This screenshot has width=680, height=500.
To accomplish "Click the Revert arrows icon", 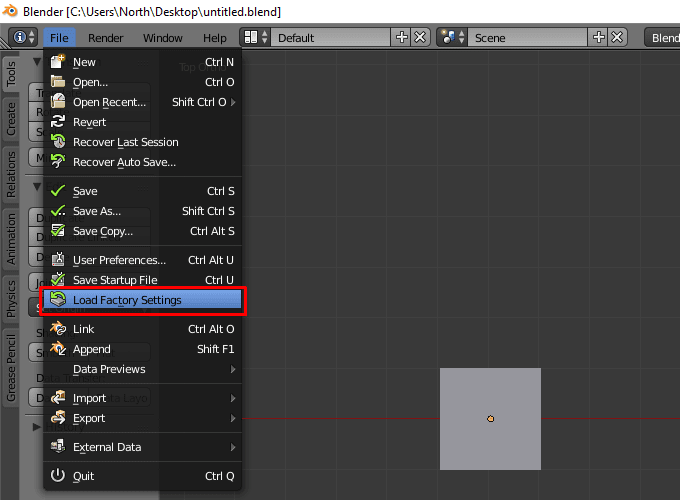I will click(x=58, y=121).
